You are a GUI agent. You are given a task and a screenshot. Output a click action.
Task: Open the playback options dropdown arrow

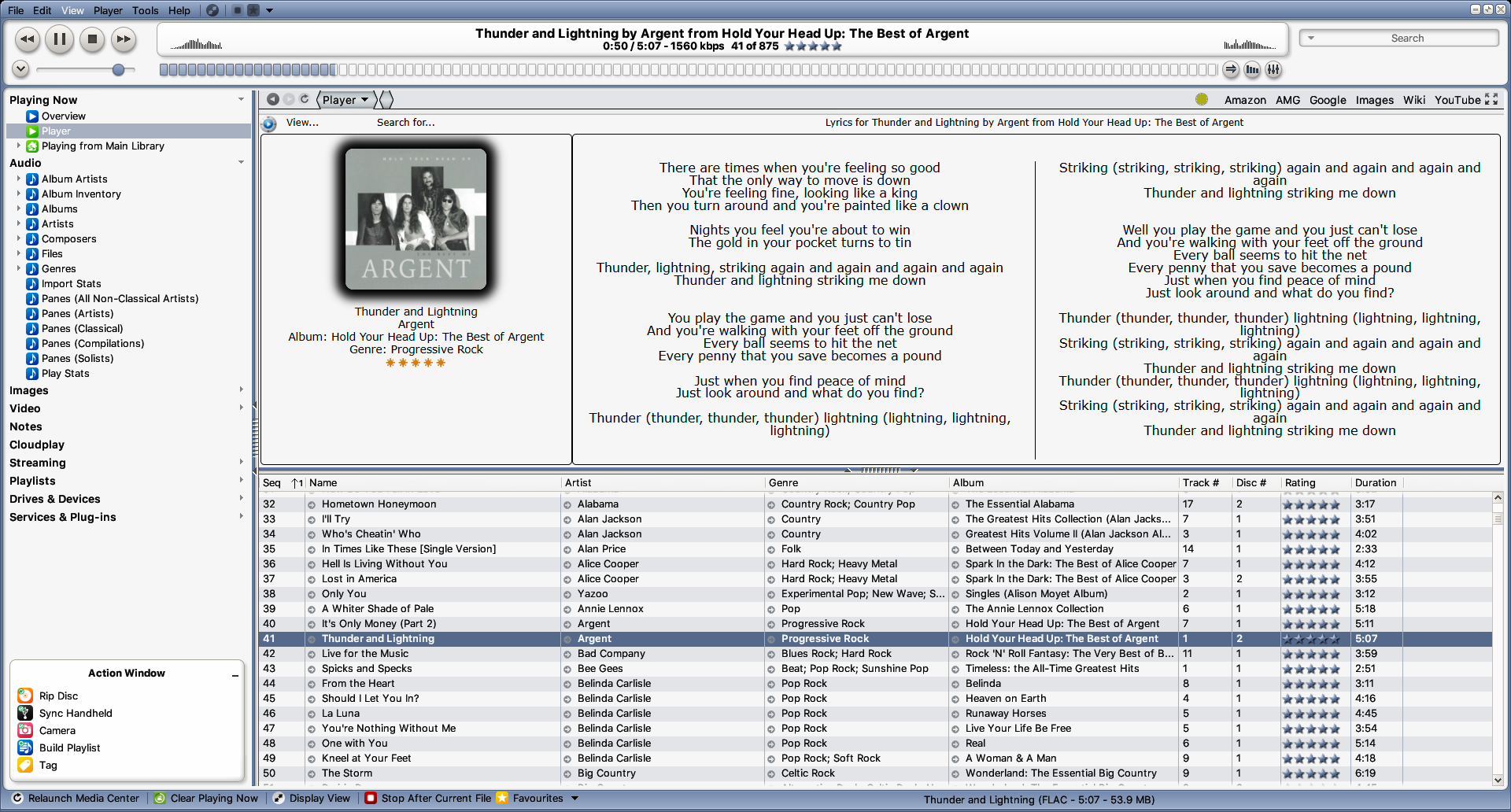(x=21, y=69)
